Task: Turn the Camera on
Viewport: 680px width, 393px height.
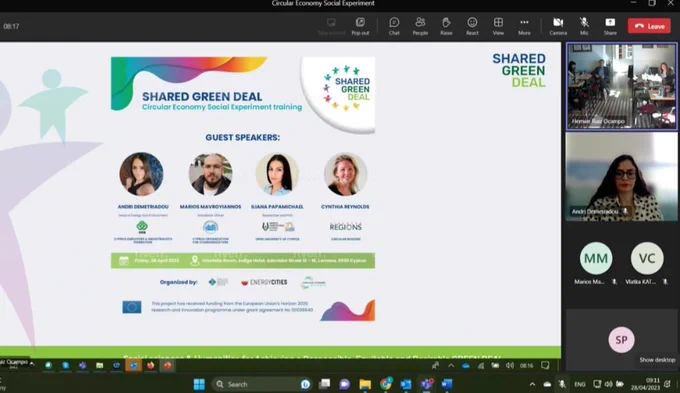Action: click(x=558, y=26)
